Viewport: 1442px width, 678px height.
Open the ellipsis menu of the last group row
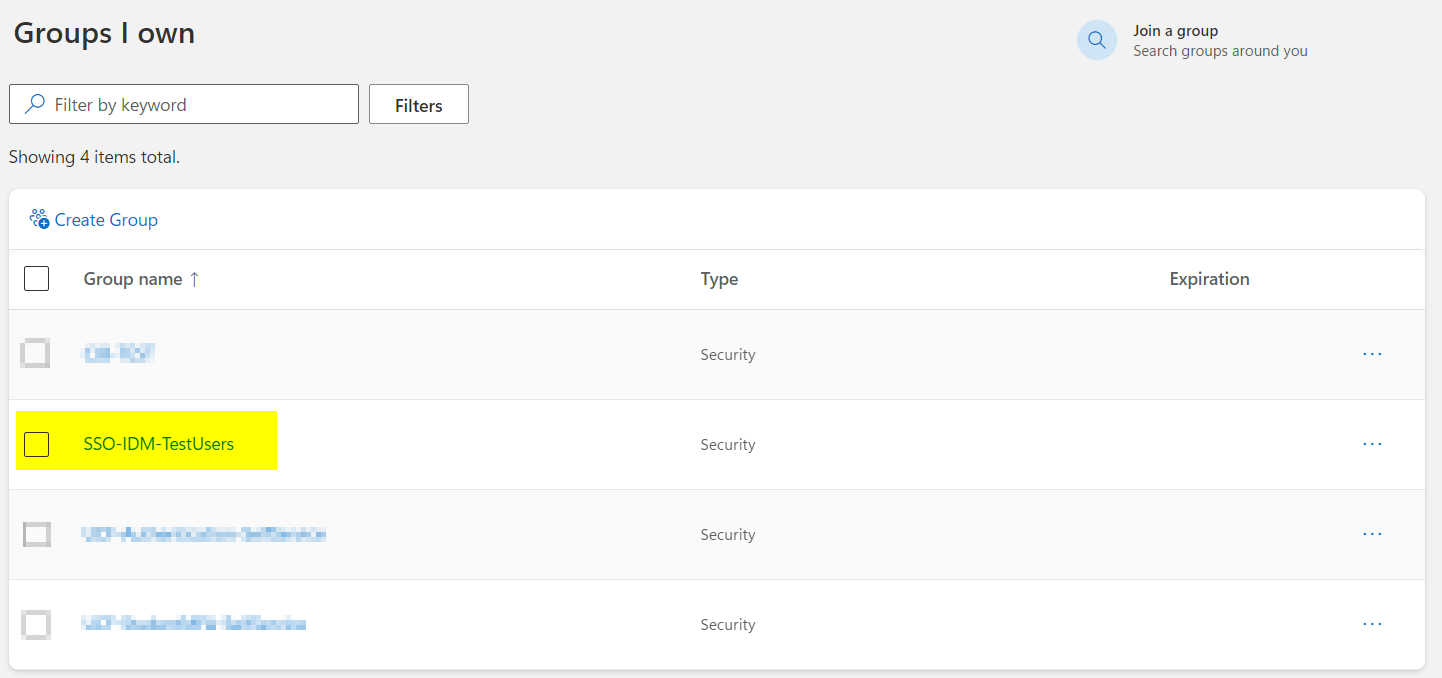tap(1372, 624)
